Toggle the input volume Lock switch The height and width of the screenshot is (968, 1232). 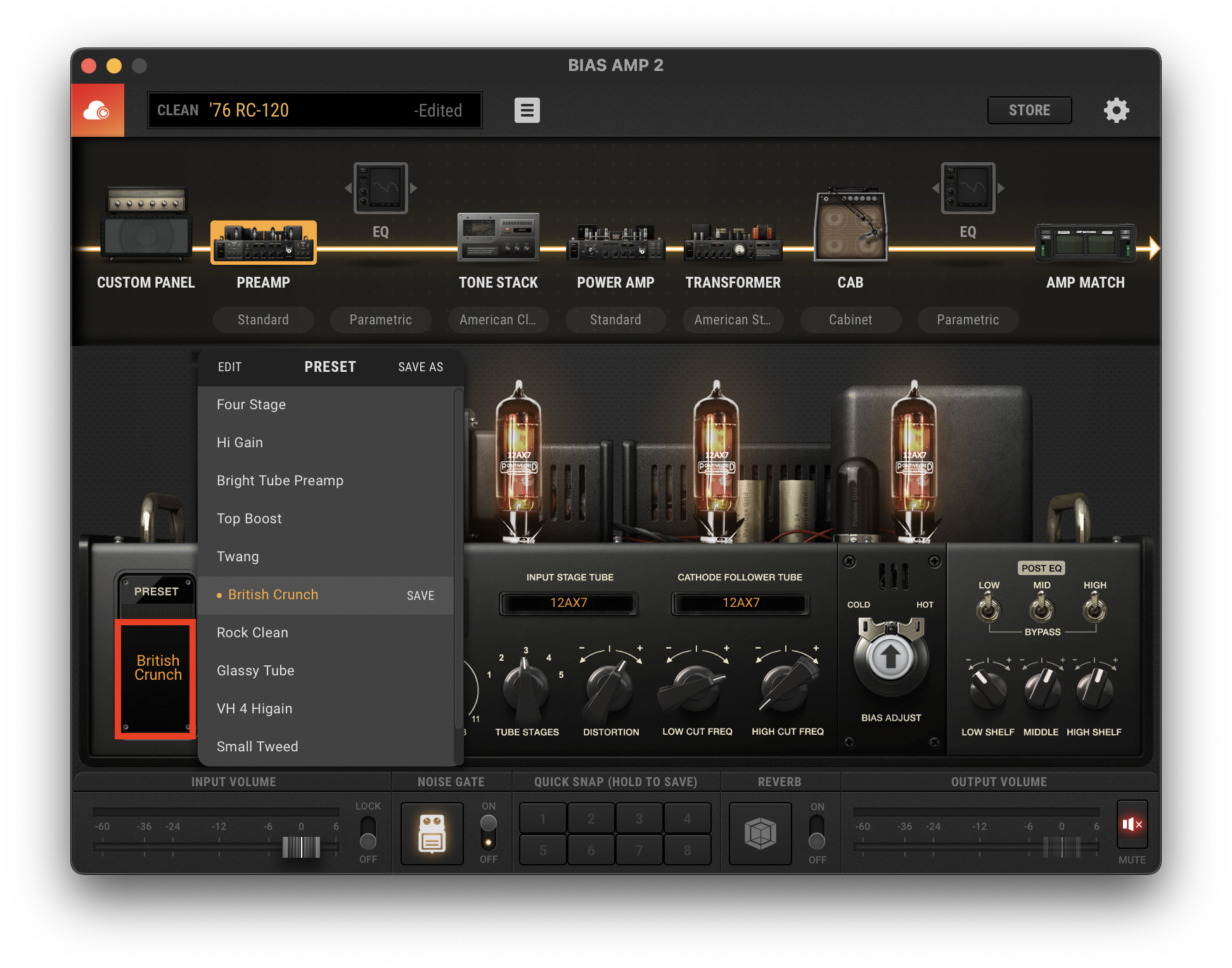[x=368, y=832]
